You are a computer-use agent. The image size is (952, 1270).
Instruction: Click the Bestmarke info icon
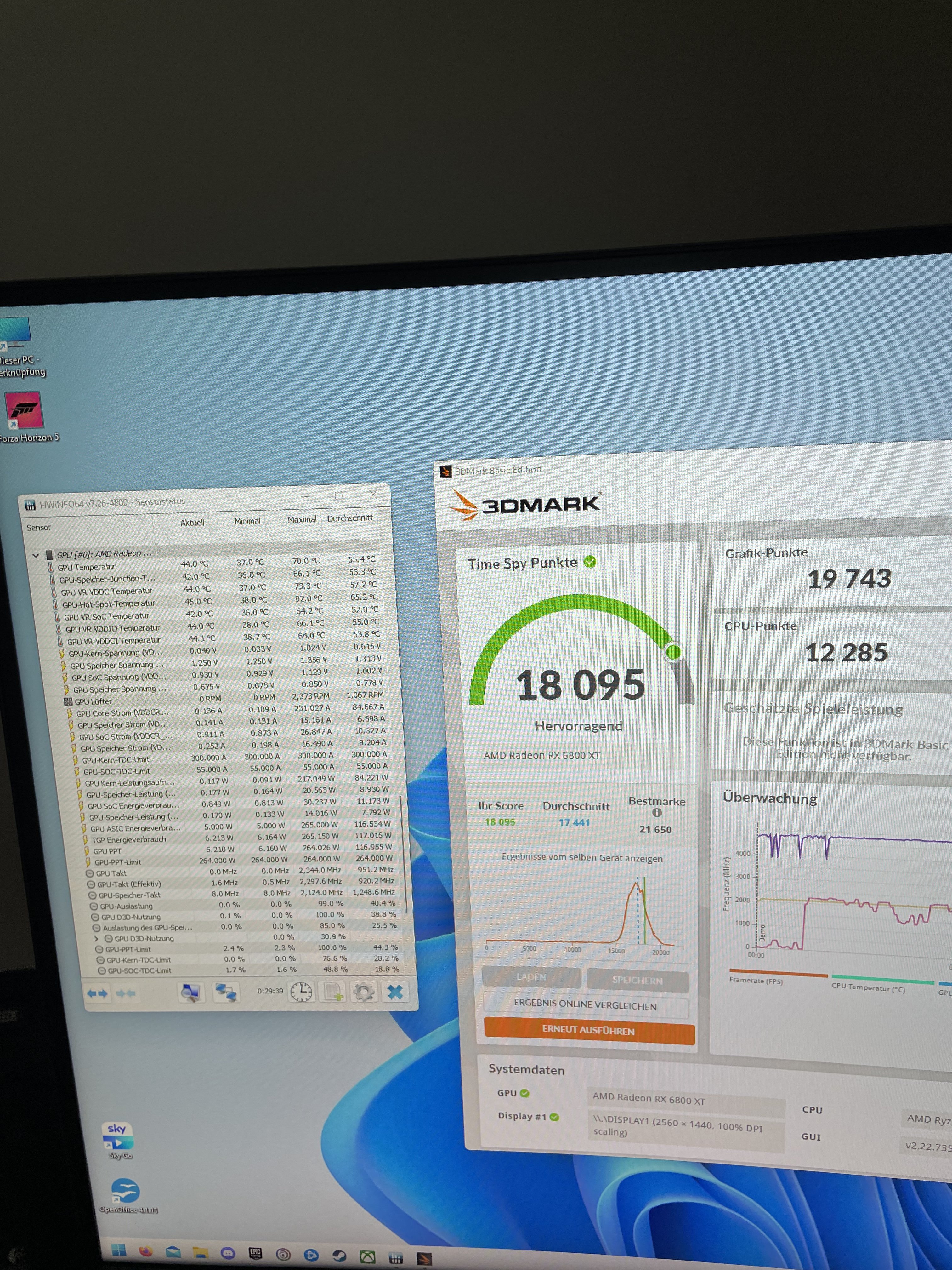[x=657, y=812]
